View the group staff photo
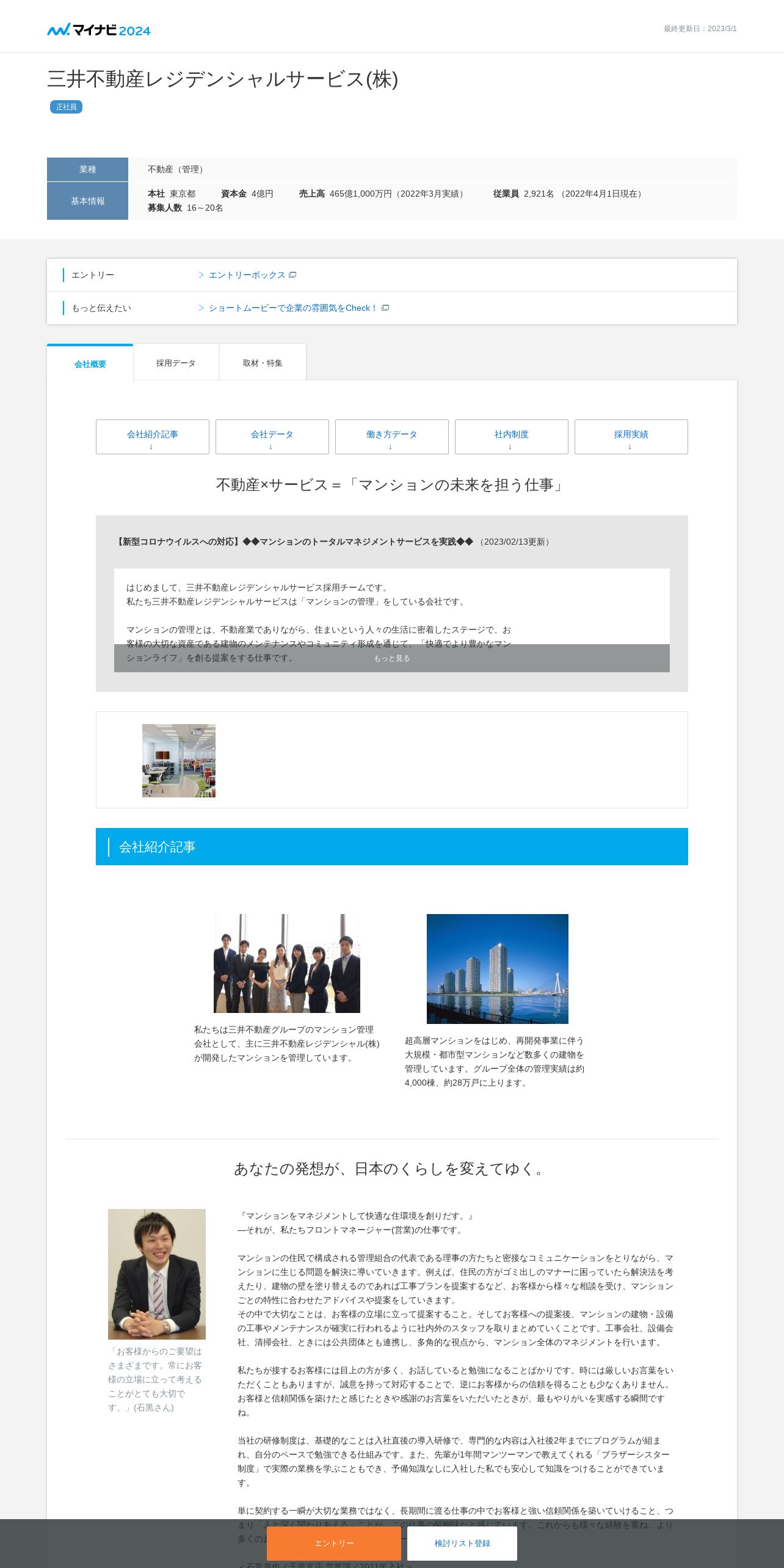Viewport: 784px width, 1568px height. coord(287,964)
